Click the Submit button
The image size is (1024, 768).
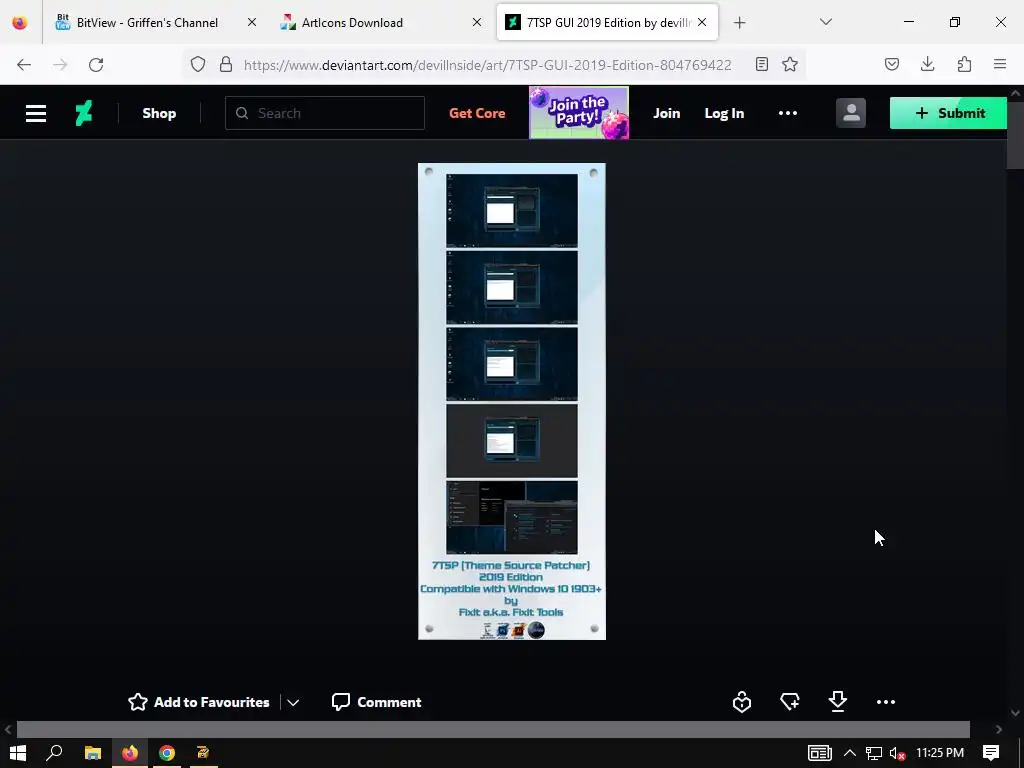[x=948, y=113]
